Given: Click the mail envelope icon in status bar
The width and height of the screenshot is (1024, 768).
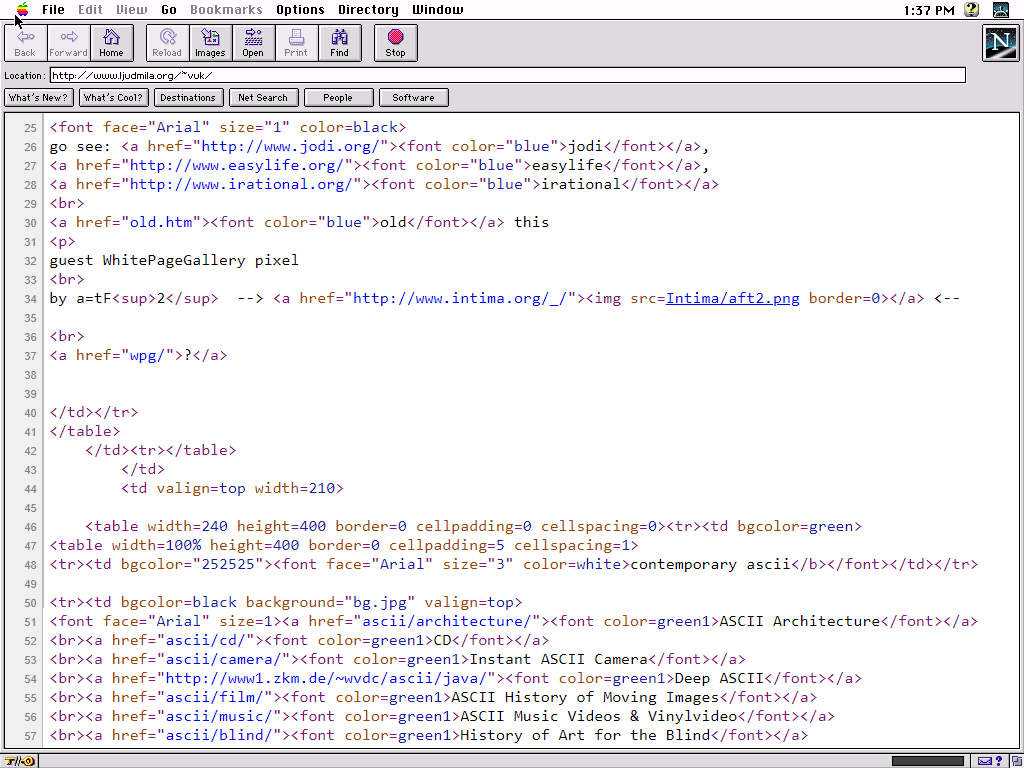Looking at the screenshot, I should (x=985, y=761).
